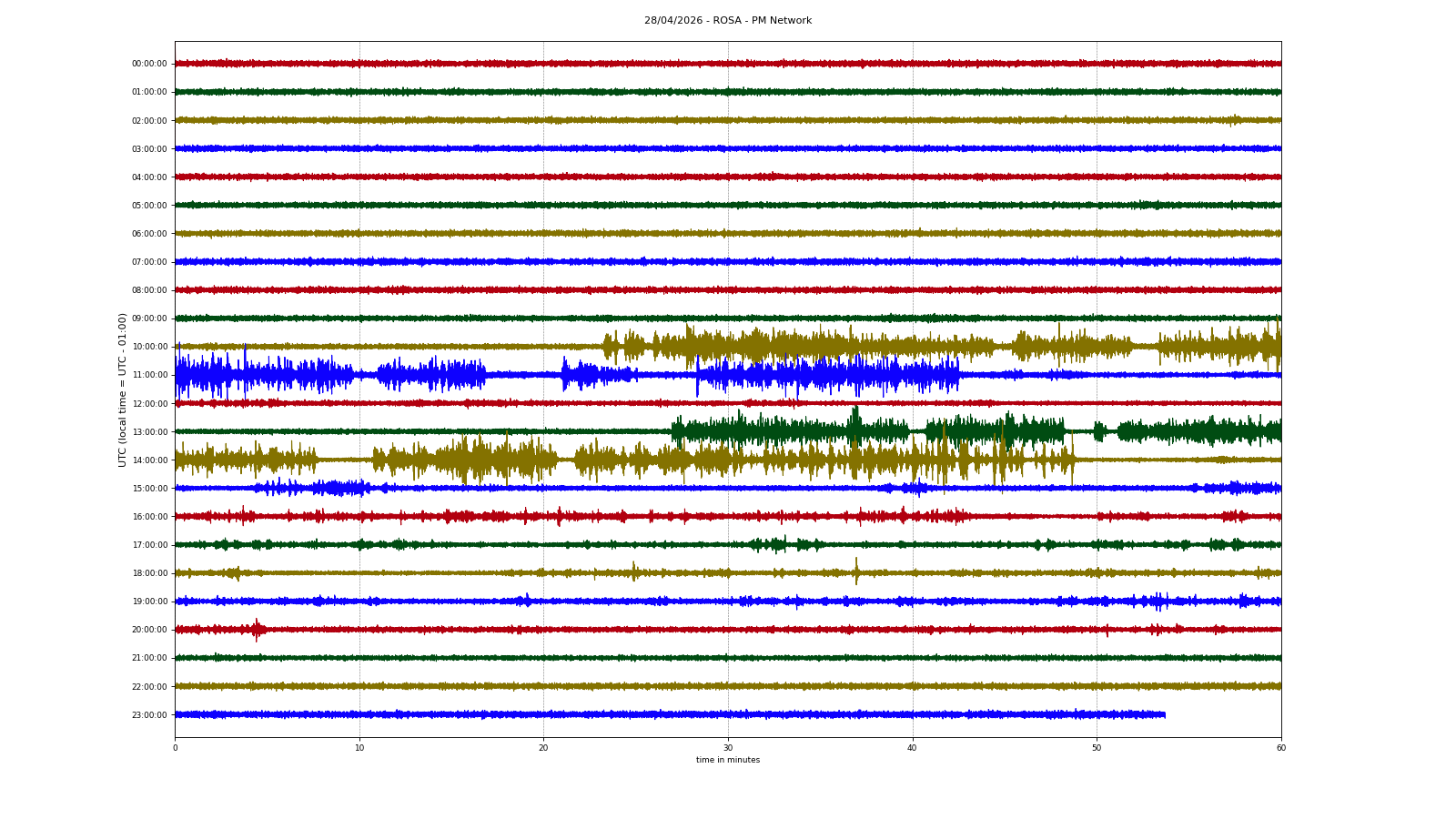
Task: Select the 11:00:00 row label
Action: (x=149, y=375)
